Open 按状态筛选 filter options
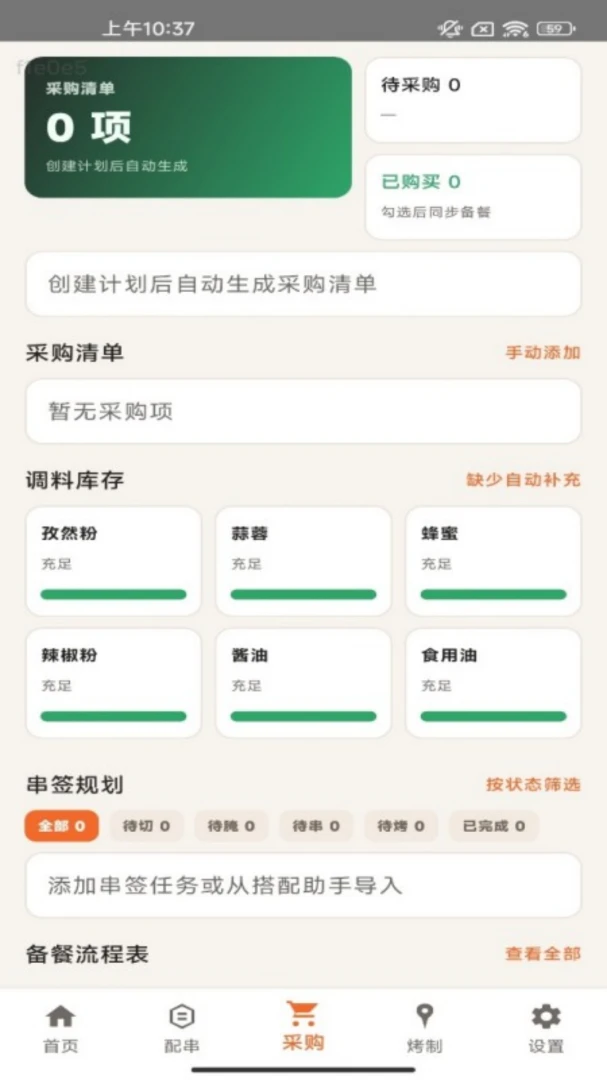This screenshot has height=1080, width=607. pos(533,785)
